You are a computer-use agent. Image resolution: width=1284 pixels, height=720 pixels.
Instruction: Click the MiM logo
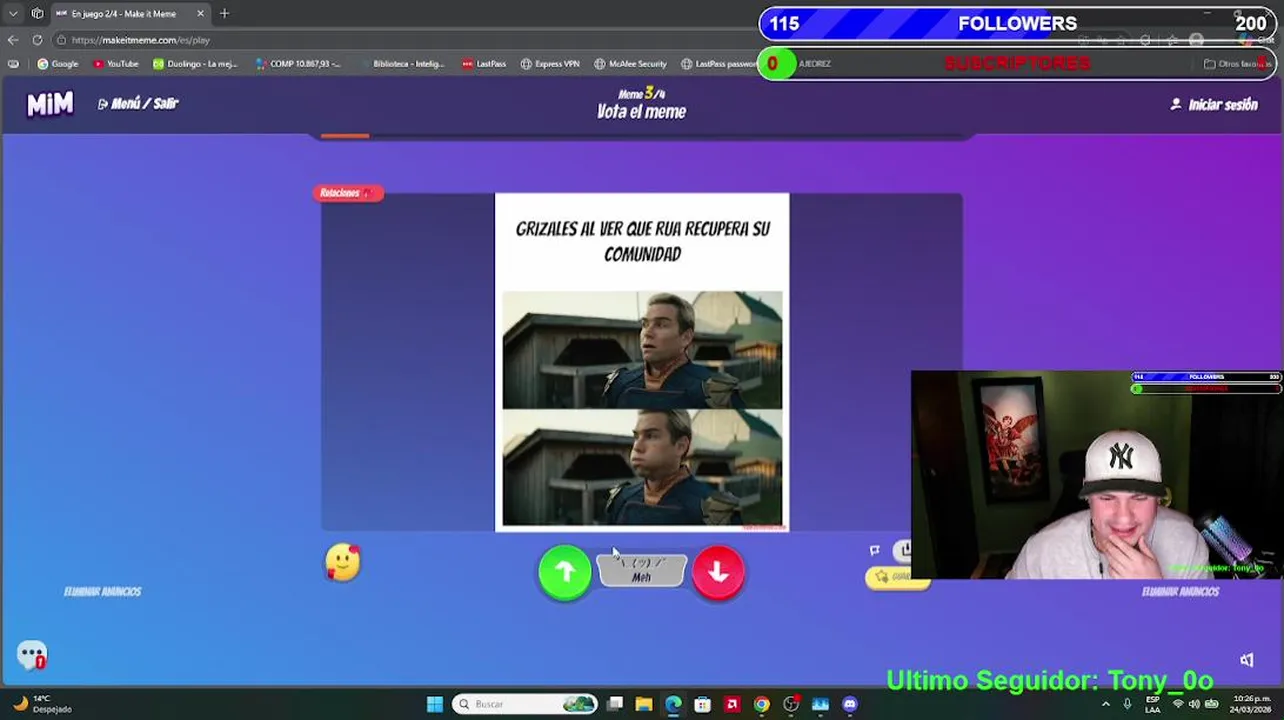50,104
